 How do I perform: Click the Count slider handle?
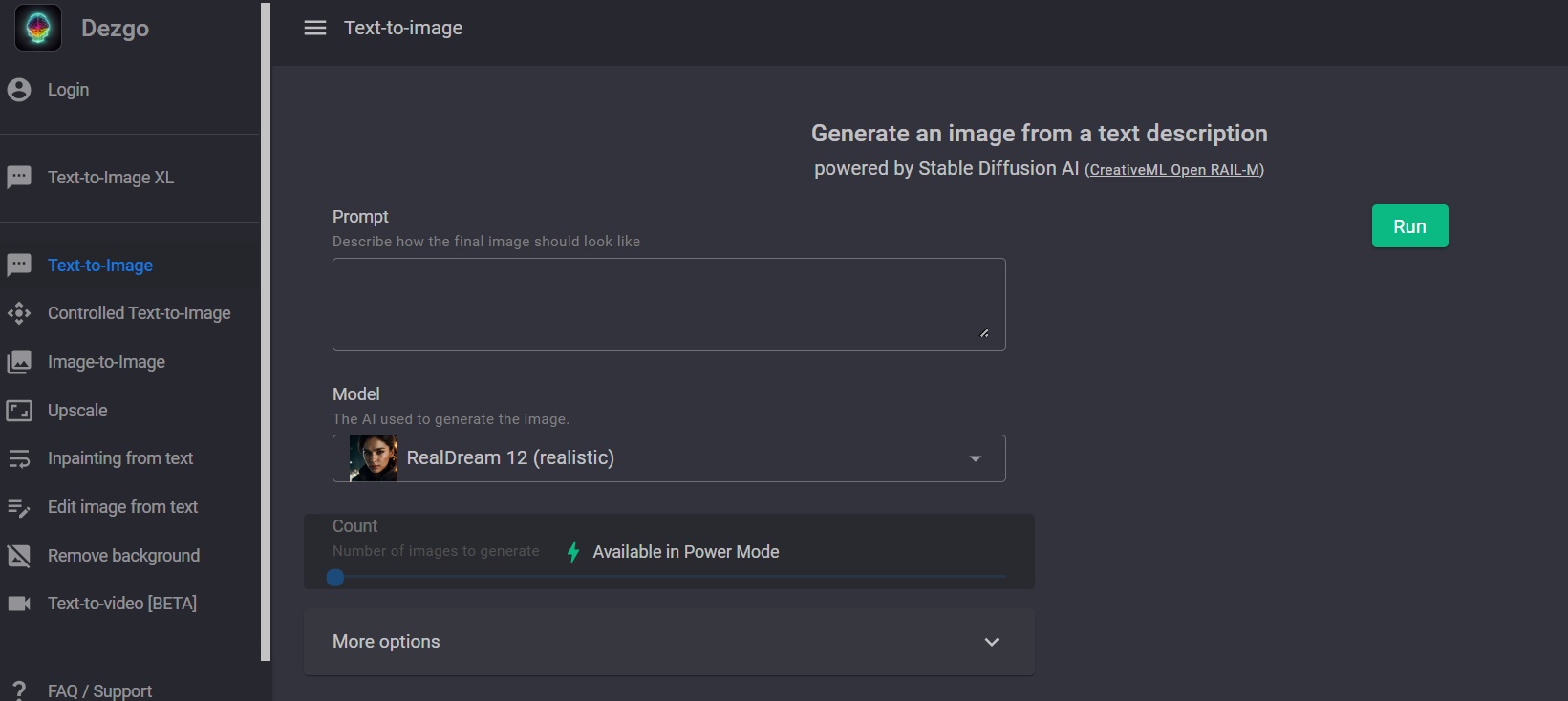pos(334,577)
